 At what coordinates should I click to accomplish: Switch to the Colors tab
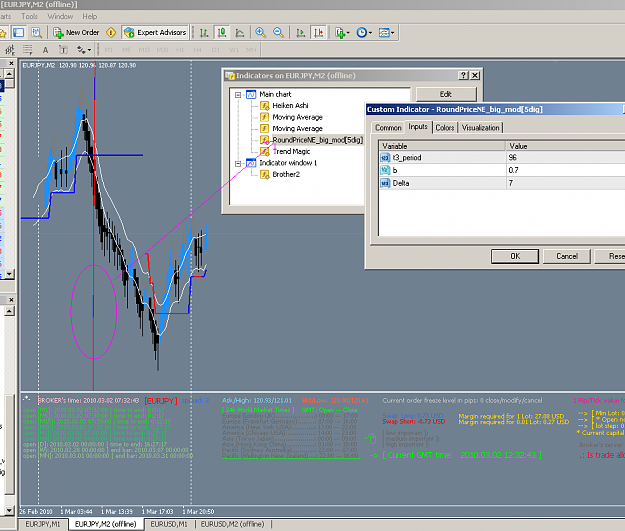(444, 128)
